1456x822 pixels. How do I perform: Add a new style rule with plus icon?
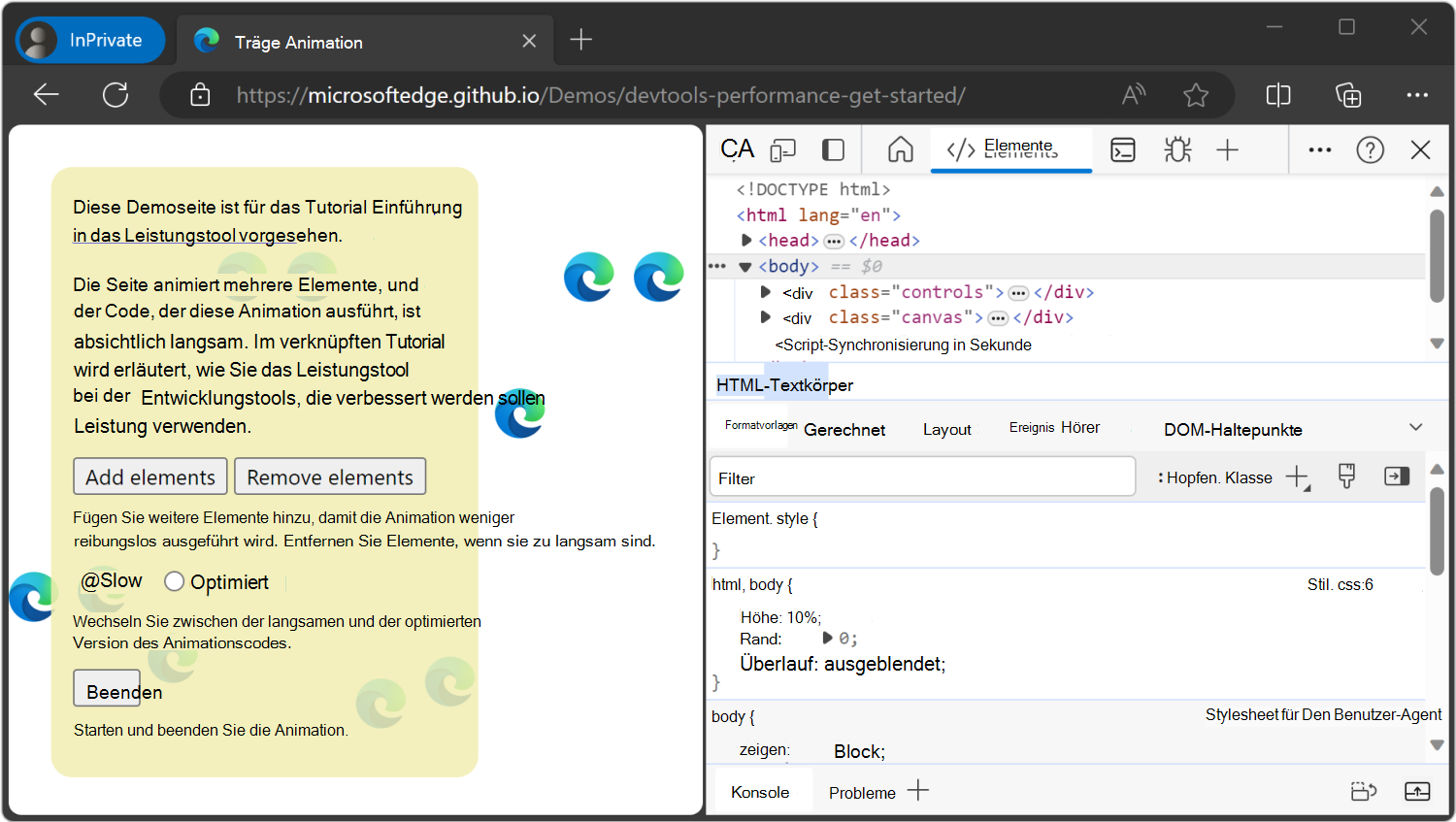click(x=1298, y=477)
